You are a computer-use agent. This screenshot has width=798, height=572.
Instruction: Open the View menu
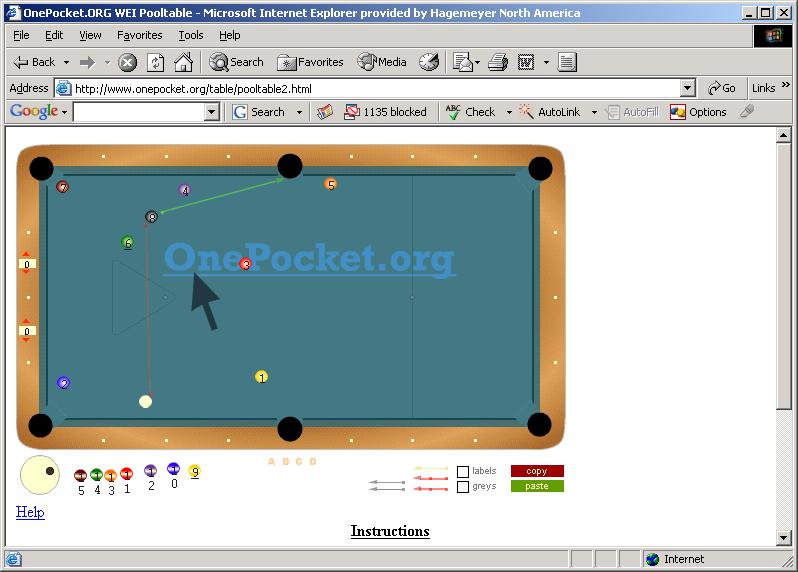point(90,35)
